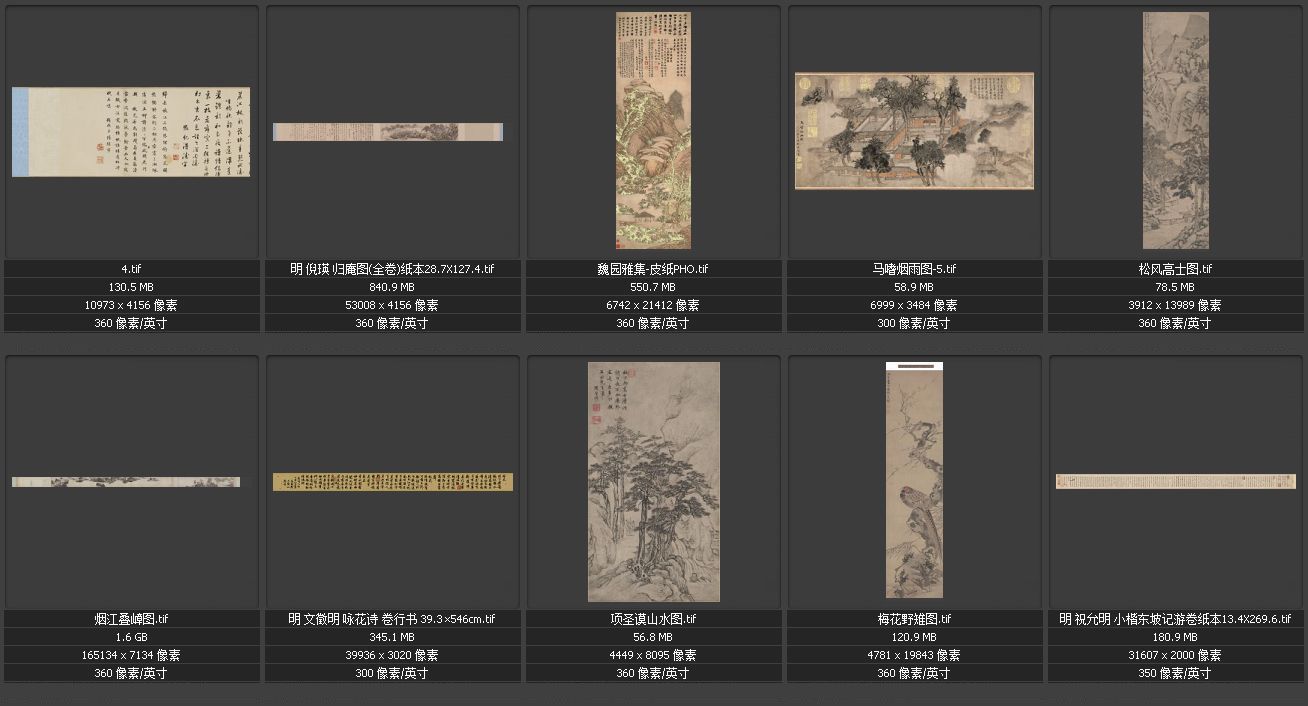
Task: Select the 烟江叠嶂图 long handscroll thumbnail
Action: (126, 482)
